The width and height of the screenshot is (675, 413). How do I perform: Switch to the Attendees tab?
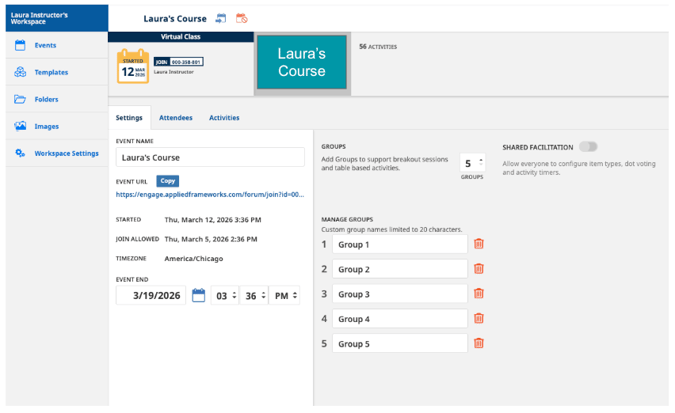click(176, 118)
